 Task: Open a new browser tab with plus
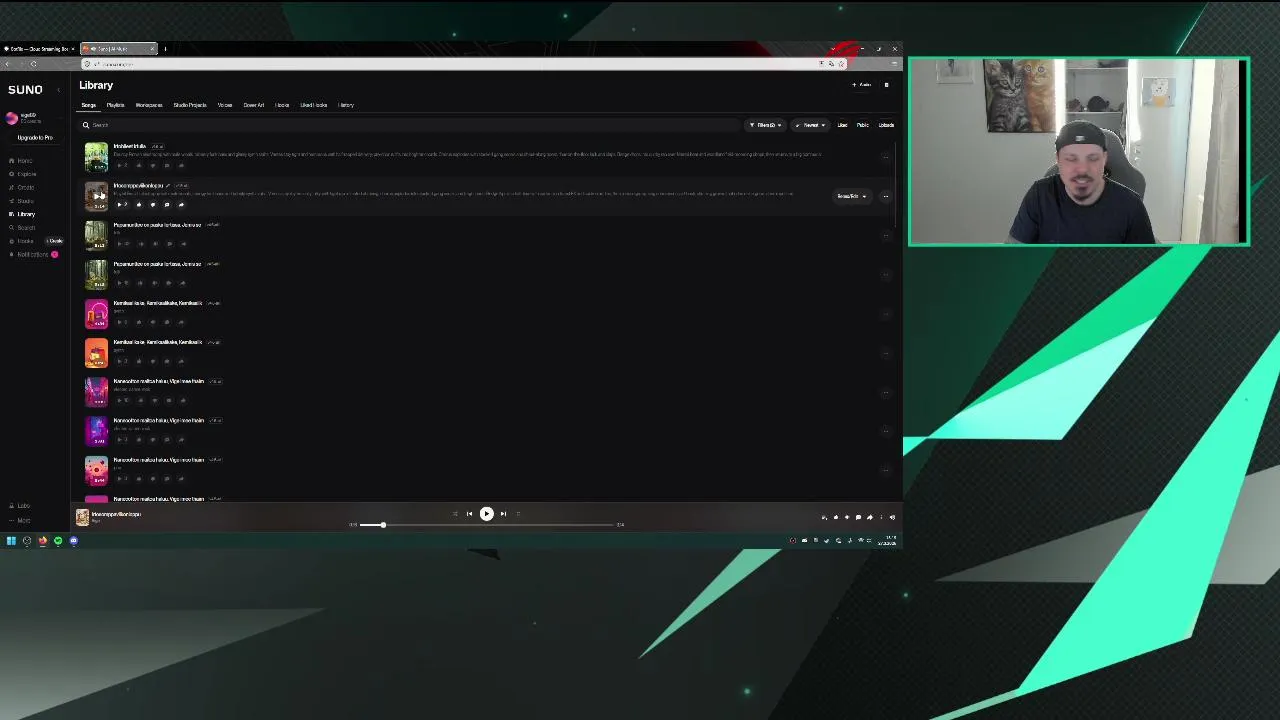(165, 49)
